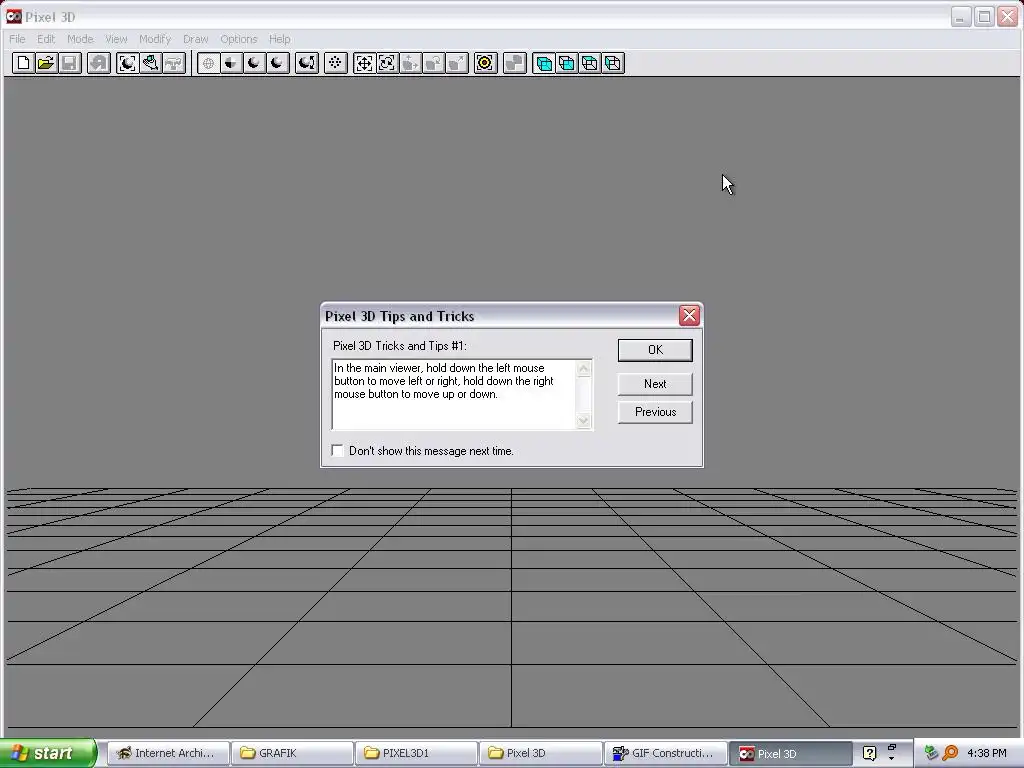Image resolution: width=1024 pixels, height=768 pixels.
Task: Select the third wireframe cube view icon
Action: click(x=590, y=63)
